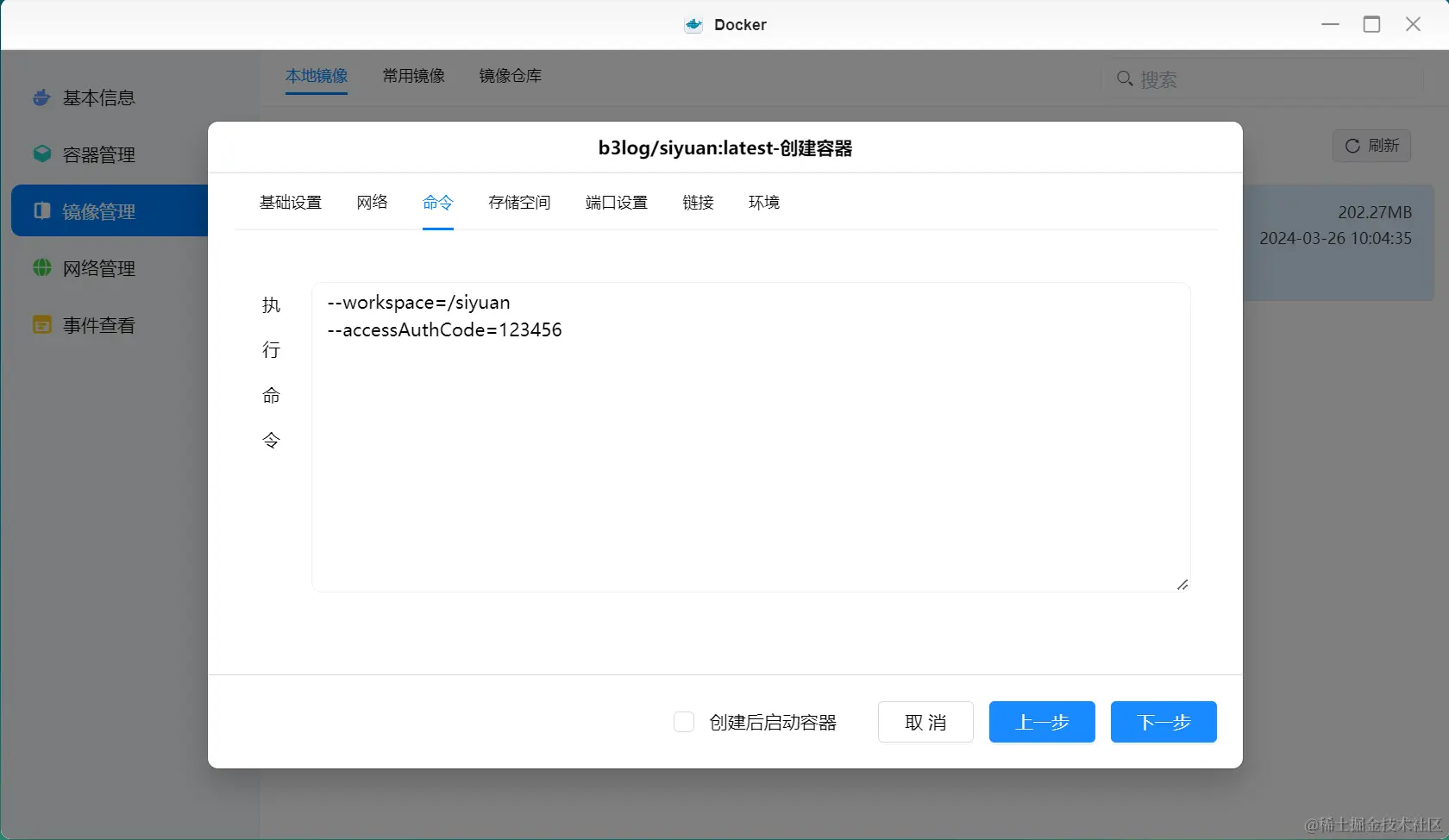Minimize the Docker window

click(x=1330, y=24)
